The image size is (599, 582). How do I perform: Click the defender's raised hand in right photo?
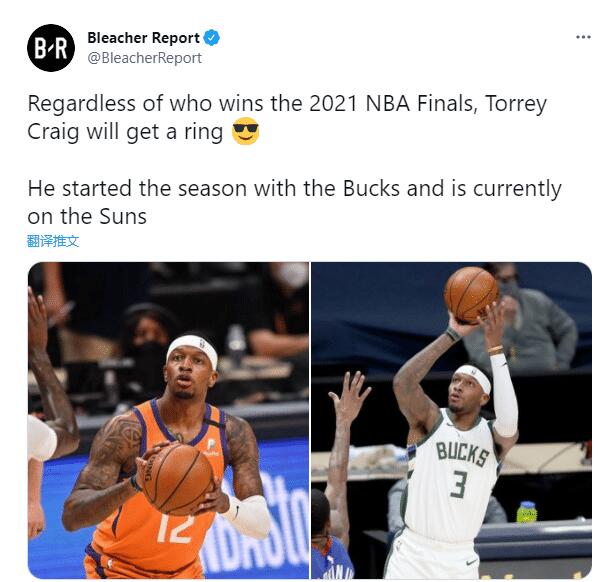tap(350, 397)
